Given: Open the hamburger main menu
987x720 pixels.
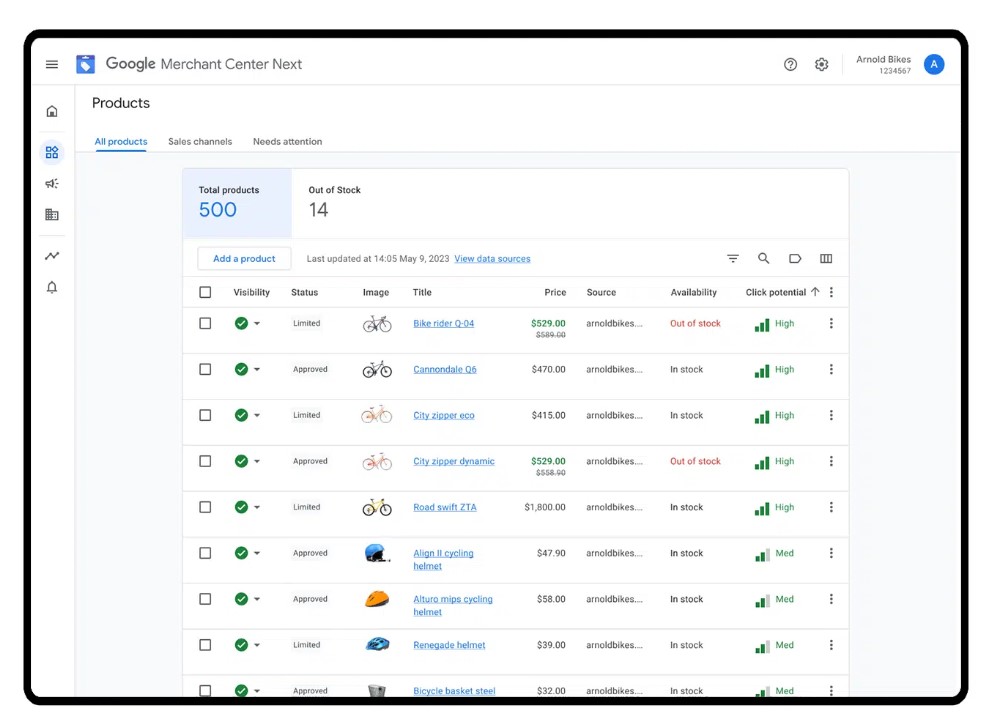Looking at the screenshot, I should pos(52,64).
